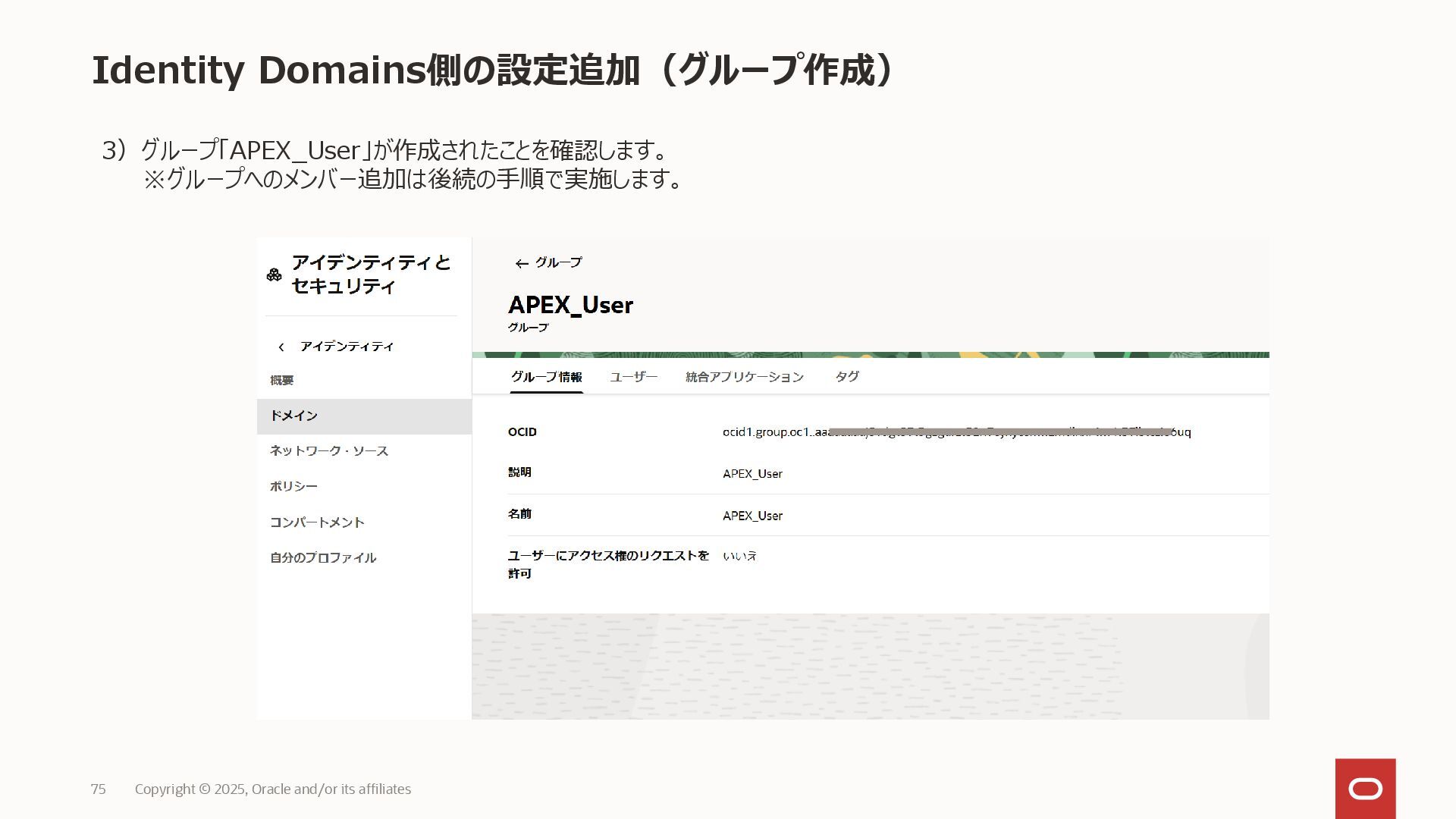Screen dimensions: 1456x819
Task: Click the Identity and Security cluster icon
Action: coord(275,275)
